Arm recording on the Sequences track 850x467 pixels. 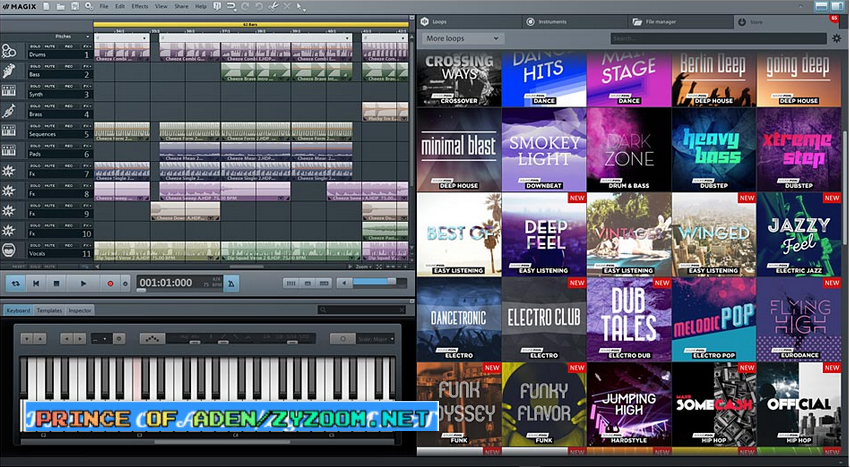click(x=69, y=126)
